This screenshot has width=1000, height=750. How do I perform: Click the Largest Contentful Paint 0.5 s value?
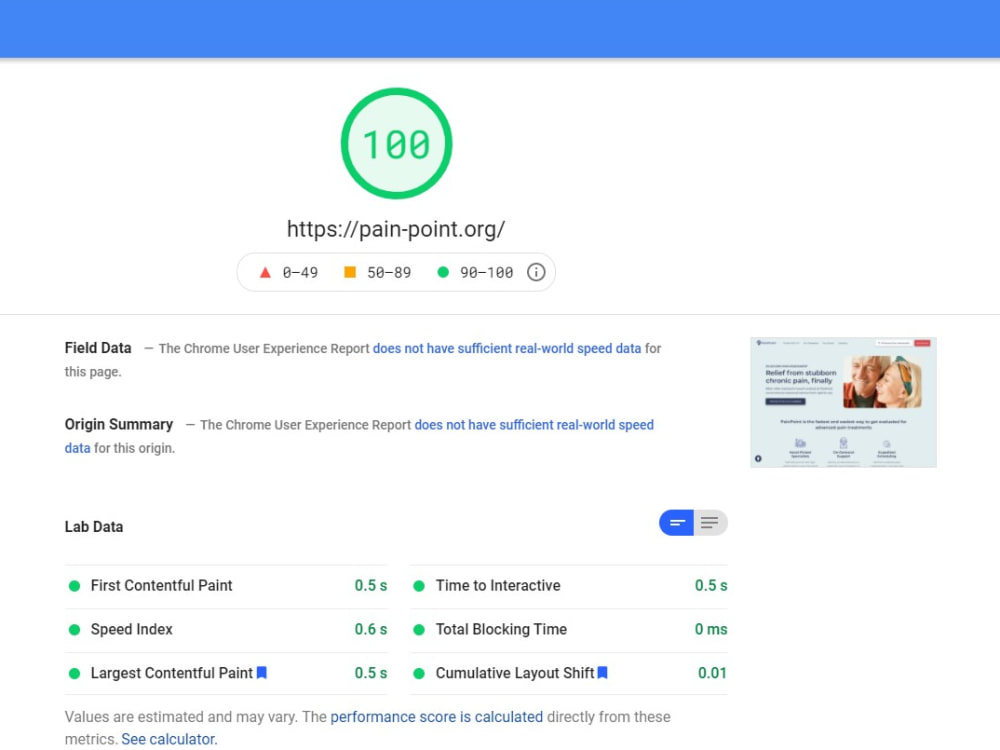click(x=371, y=673)
